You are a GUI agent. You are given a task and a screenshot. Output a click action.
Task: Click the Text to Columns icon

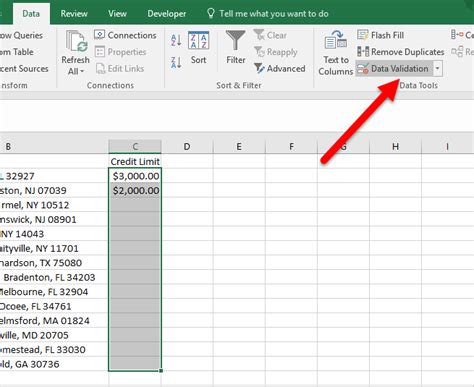click(336, 53)
